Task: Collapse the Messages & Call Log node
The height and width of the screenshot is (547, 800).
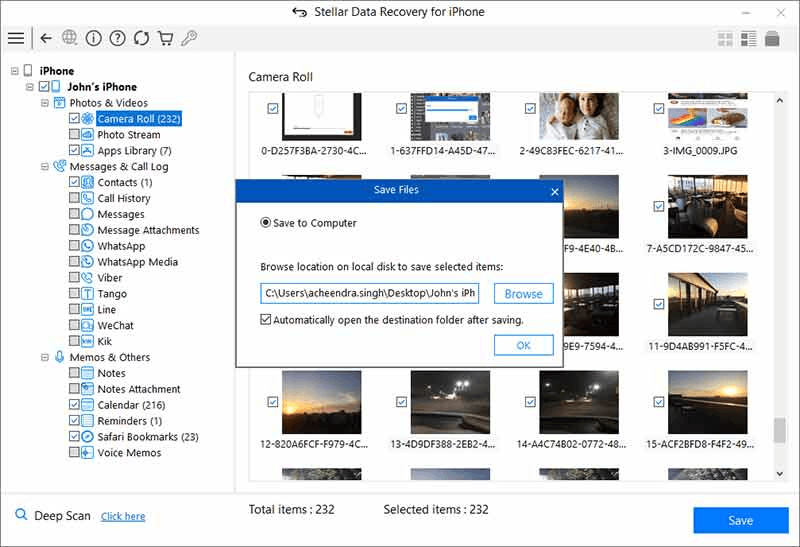Action: click(x=45, y=167)
